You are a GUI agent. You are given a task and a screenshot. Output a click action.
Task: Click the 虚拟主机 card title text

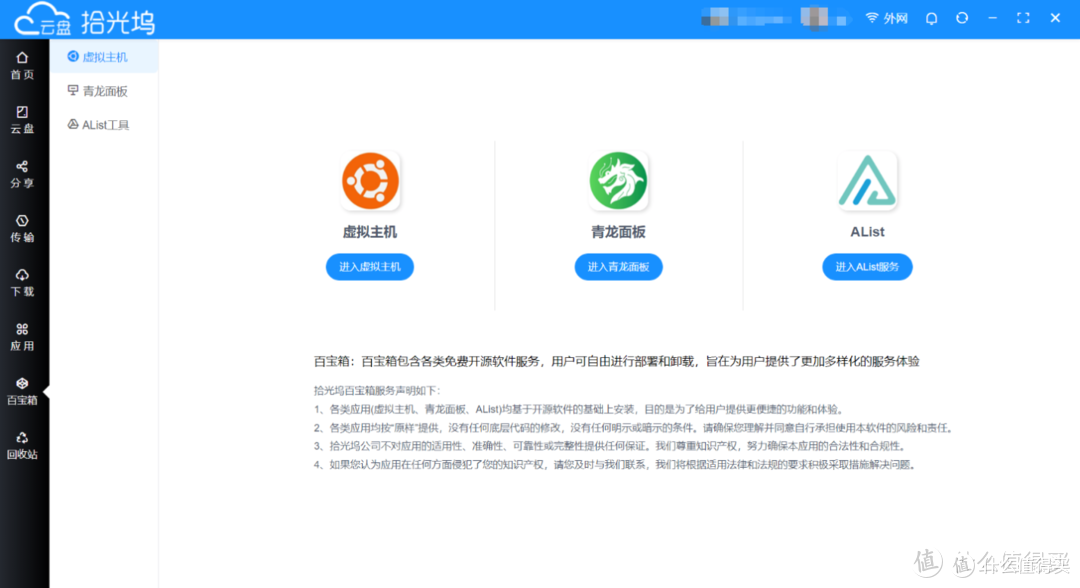pos(370,233)
